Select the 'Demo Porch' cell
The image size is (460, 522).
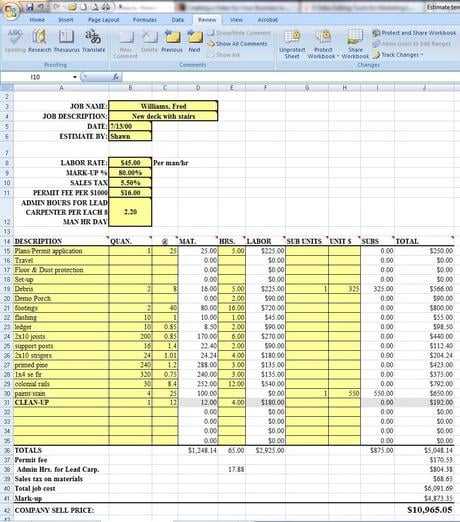[x=61, y=298]
